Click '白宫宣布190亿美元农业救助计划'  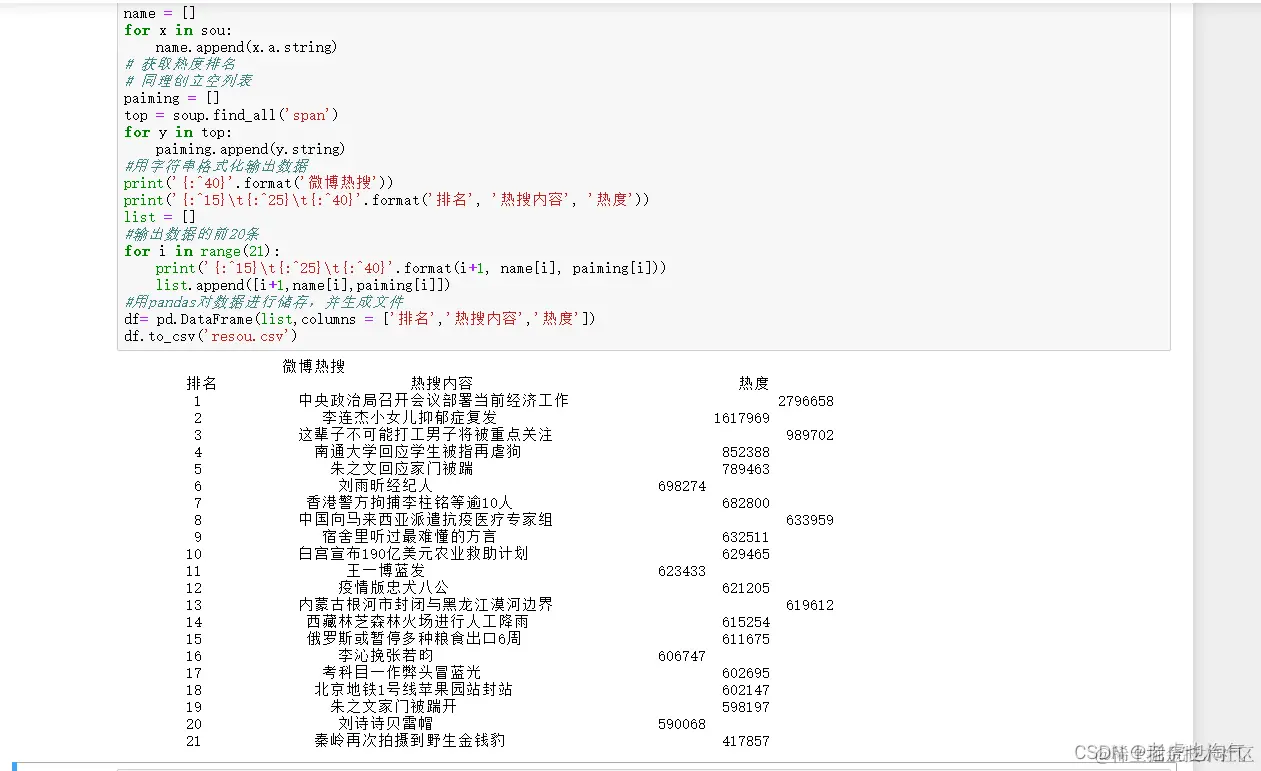pyautogui.click(x=414, y=553)
